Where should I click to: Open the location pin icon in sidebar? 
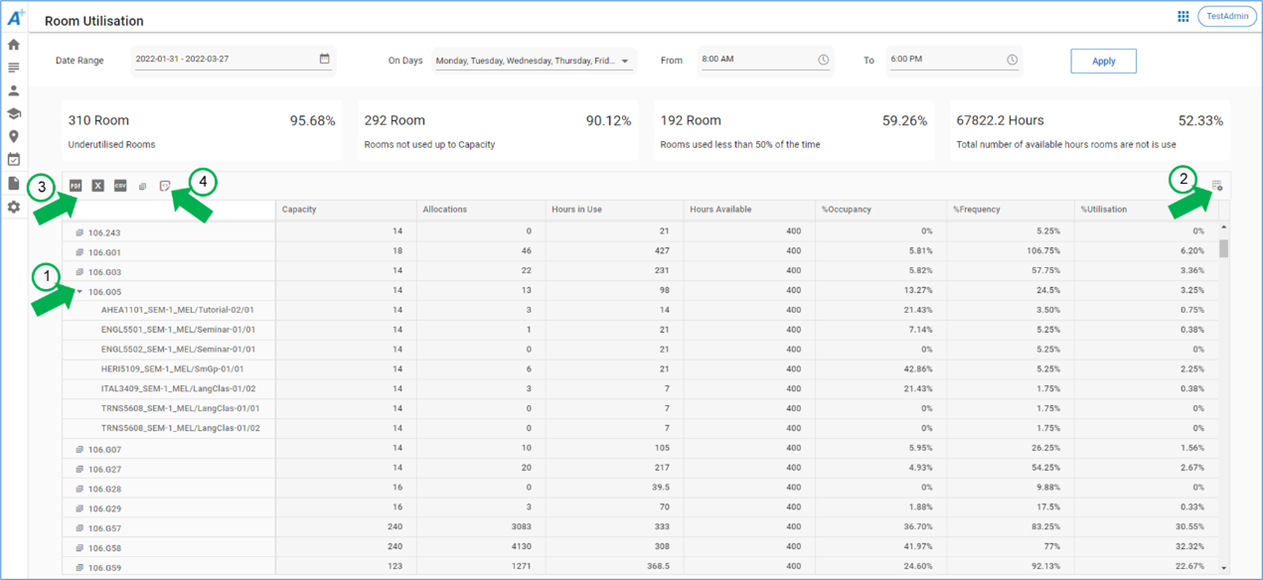click(x=14, y=137)
